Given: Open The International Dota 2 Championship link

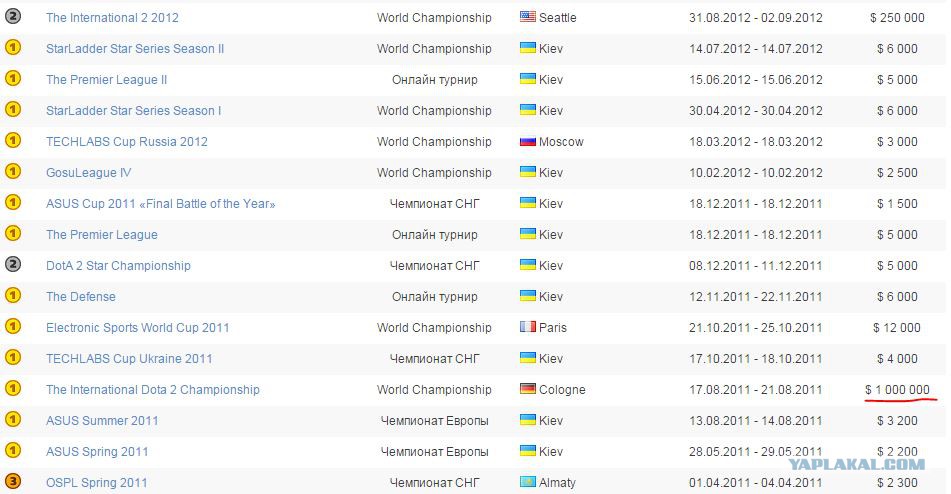Looking at the screenshot, I should 153,390.
